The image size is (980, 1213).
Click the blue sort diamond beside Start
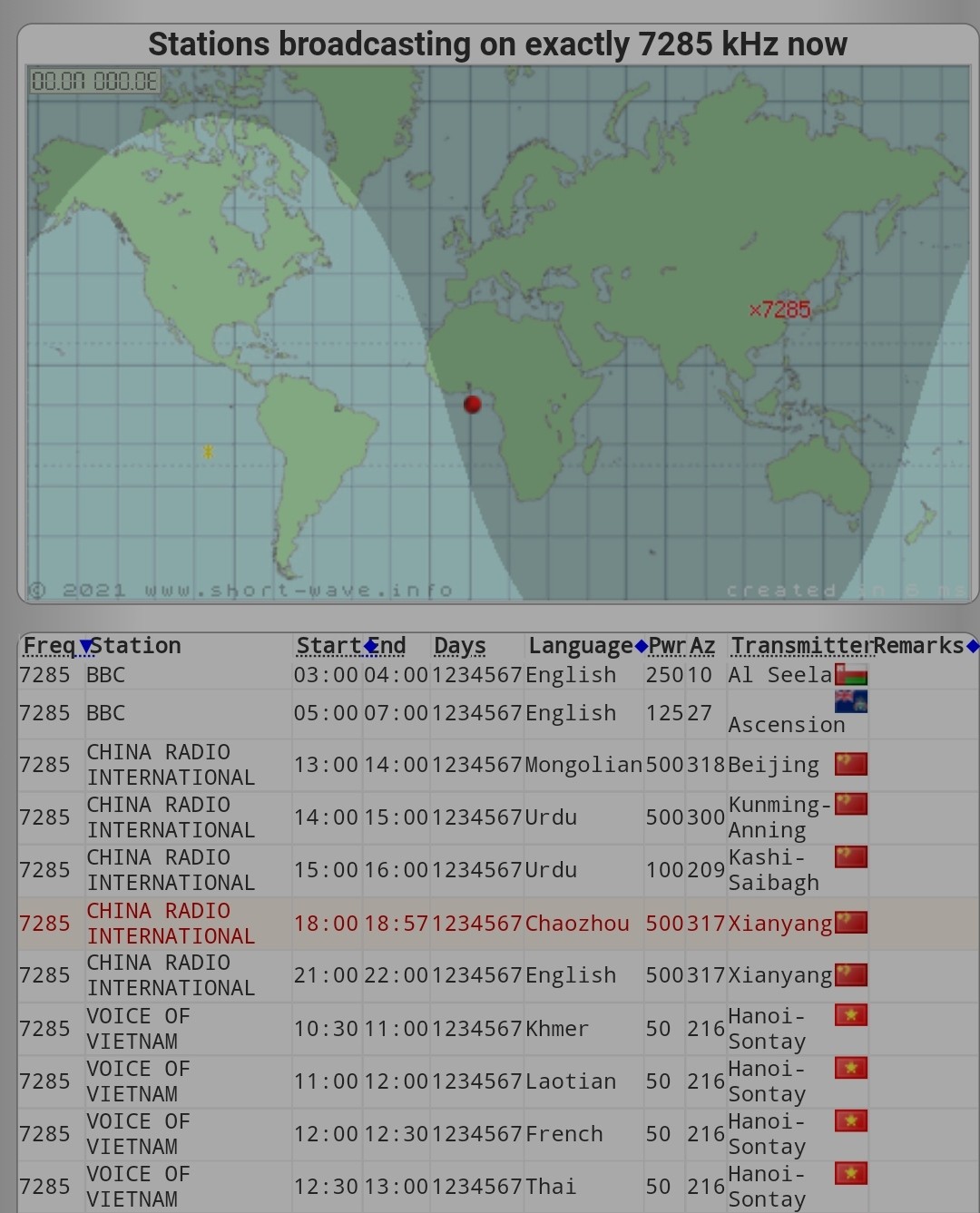pyautogui.click(x=370, y=646)
